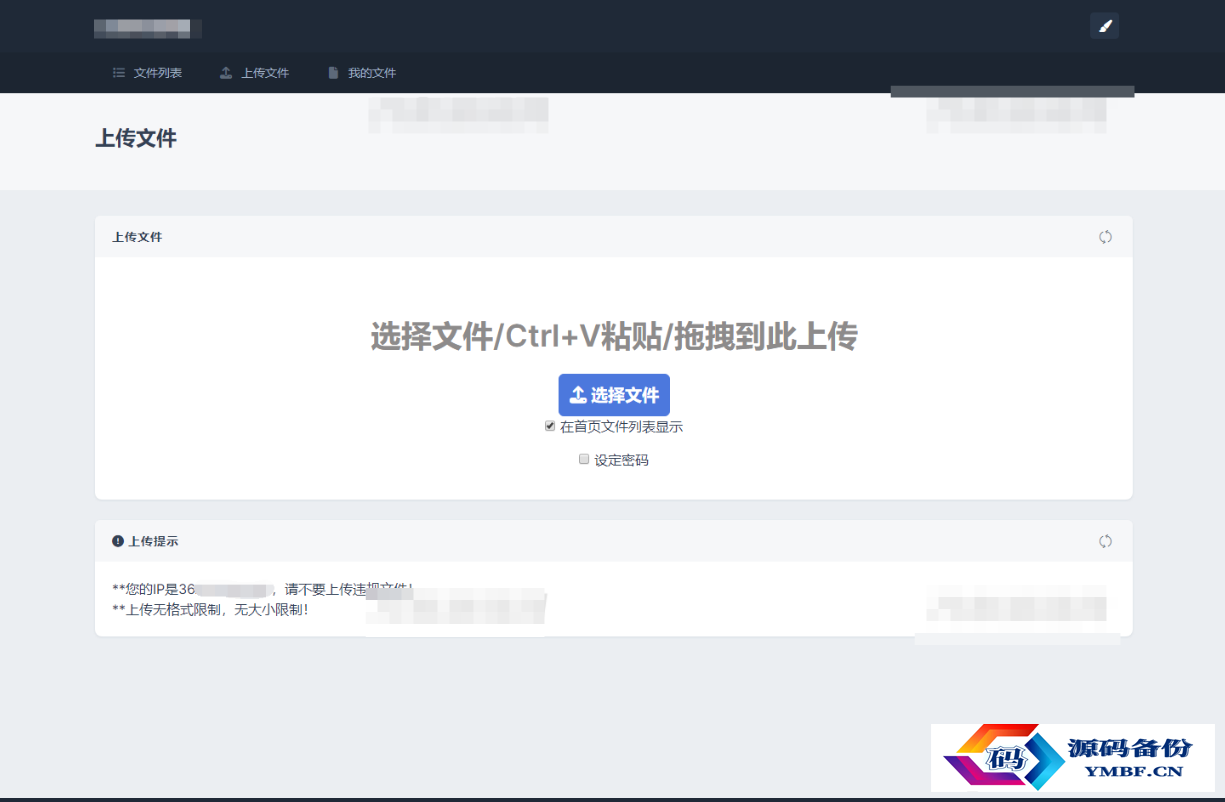Click the site logo in header
The width and height of the screenshot is (1225, 802).
coord(148,28)
